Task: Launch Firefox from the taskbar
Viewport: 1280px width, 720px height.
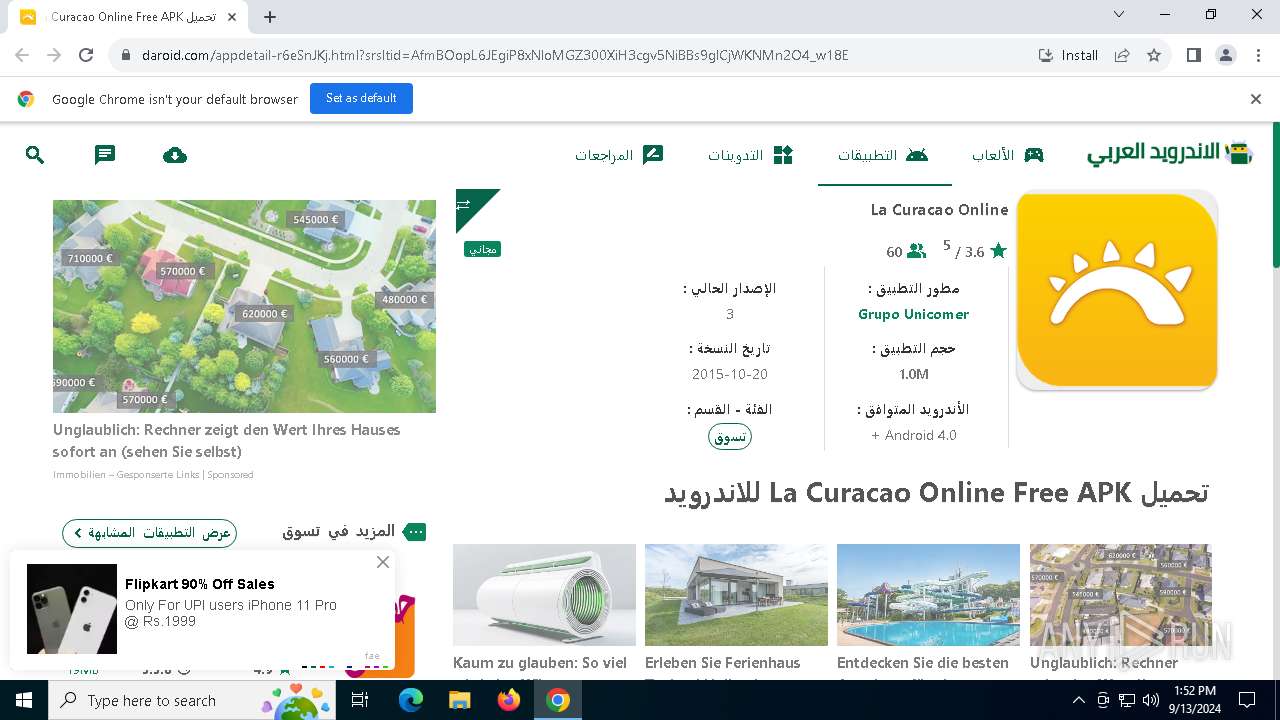Action: [509, 700]
